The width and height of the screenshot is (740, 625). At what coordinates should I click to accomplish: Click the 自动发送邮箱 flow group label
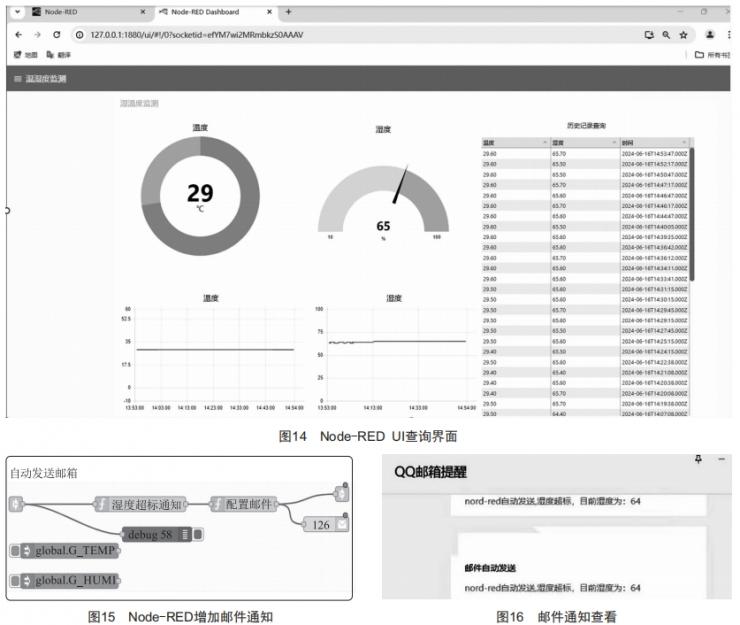tap(43, 473)
